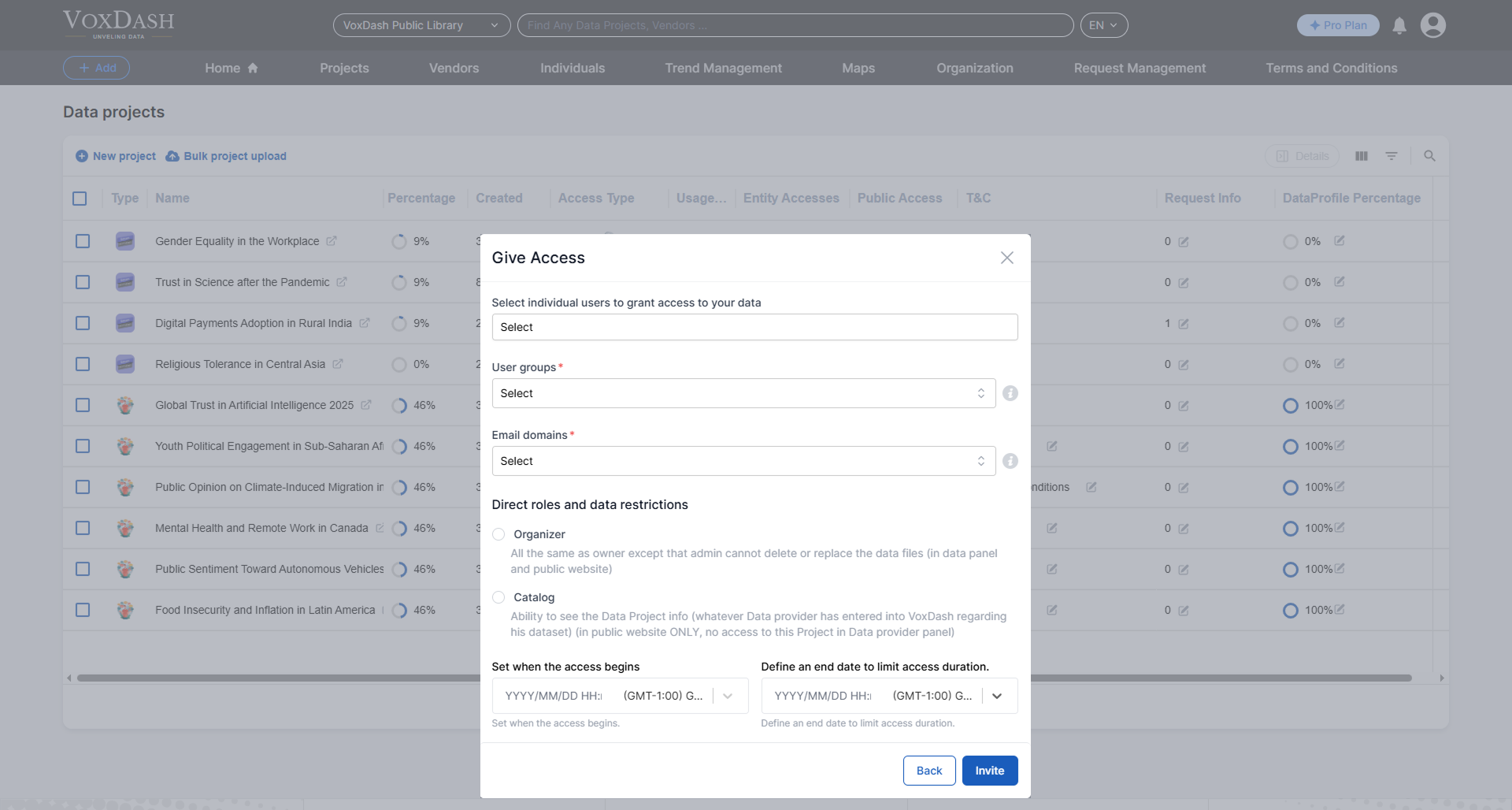Viewport: 1512px width, 810px height.
Task: Open external link for Digital Payments Adoption project
Action: tap(365, 323)
